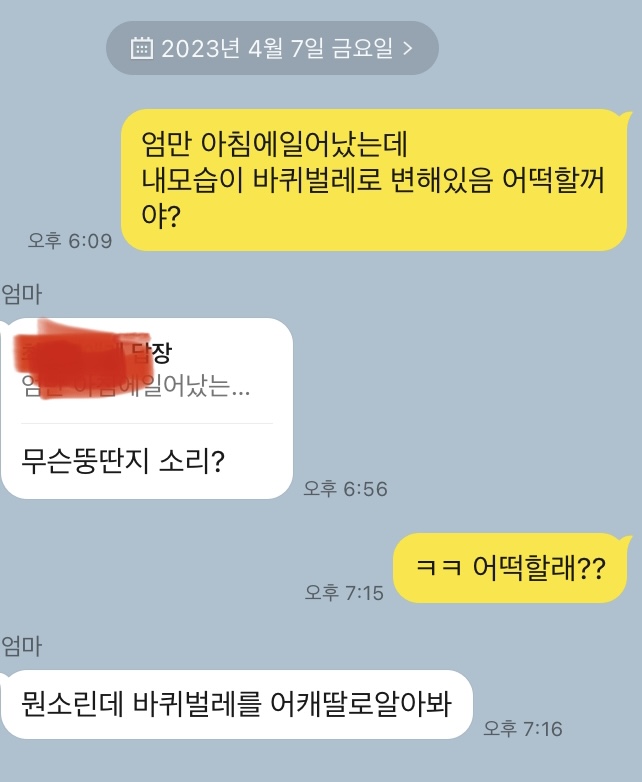Tap the 오후 7:16 timestamp
642x782 pixels.
[x=523, y=729]
